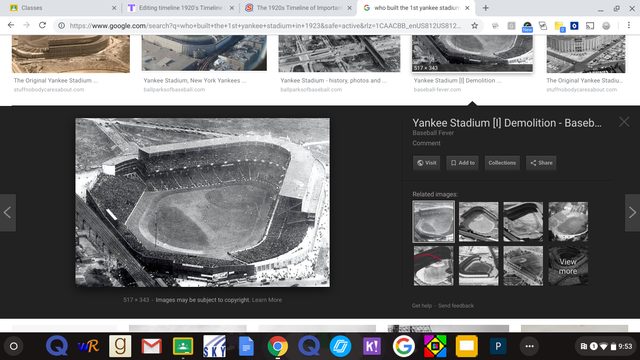Click the yellow extension icon in toolbar
640x360 pixels.
point(559,26)
